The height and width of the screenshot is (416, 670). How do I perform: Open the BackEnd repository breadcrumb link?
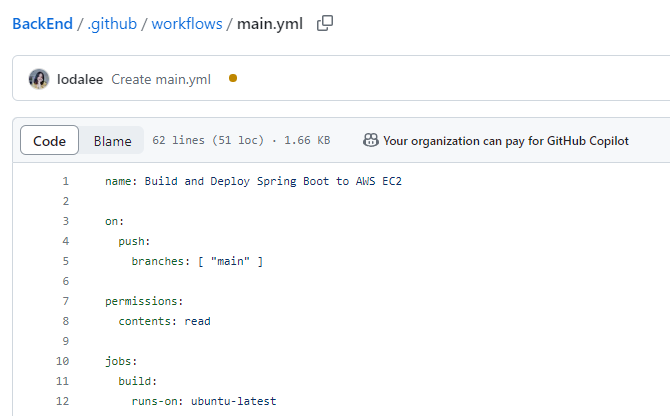[x=42, y=23]
